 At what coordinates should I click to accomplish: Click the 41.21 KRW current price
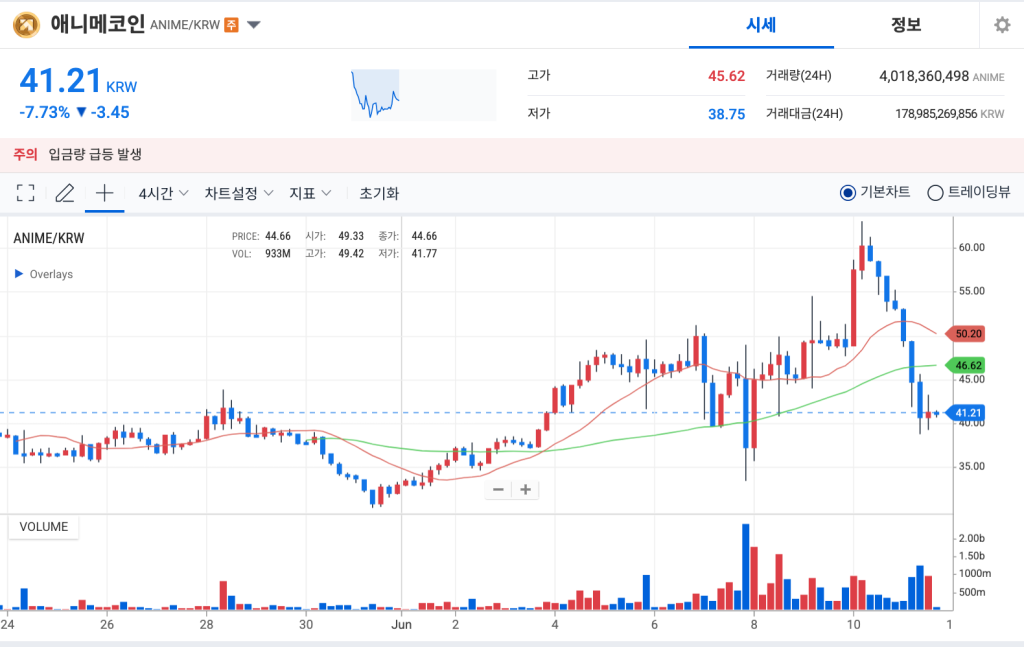(x=78, y=81)
